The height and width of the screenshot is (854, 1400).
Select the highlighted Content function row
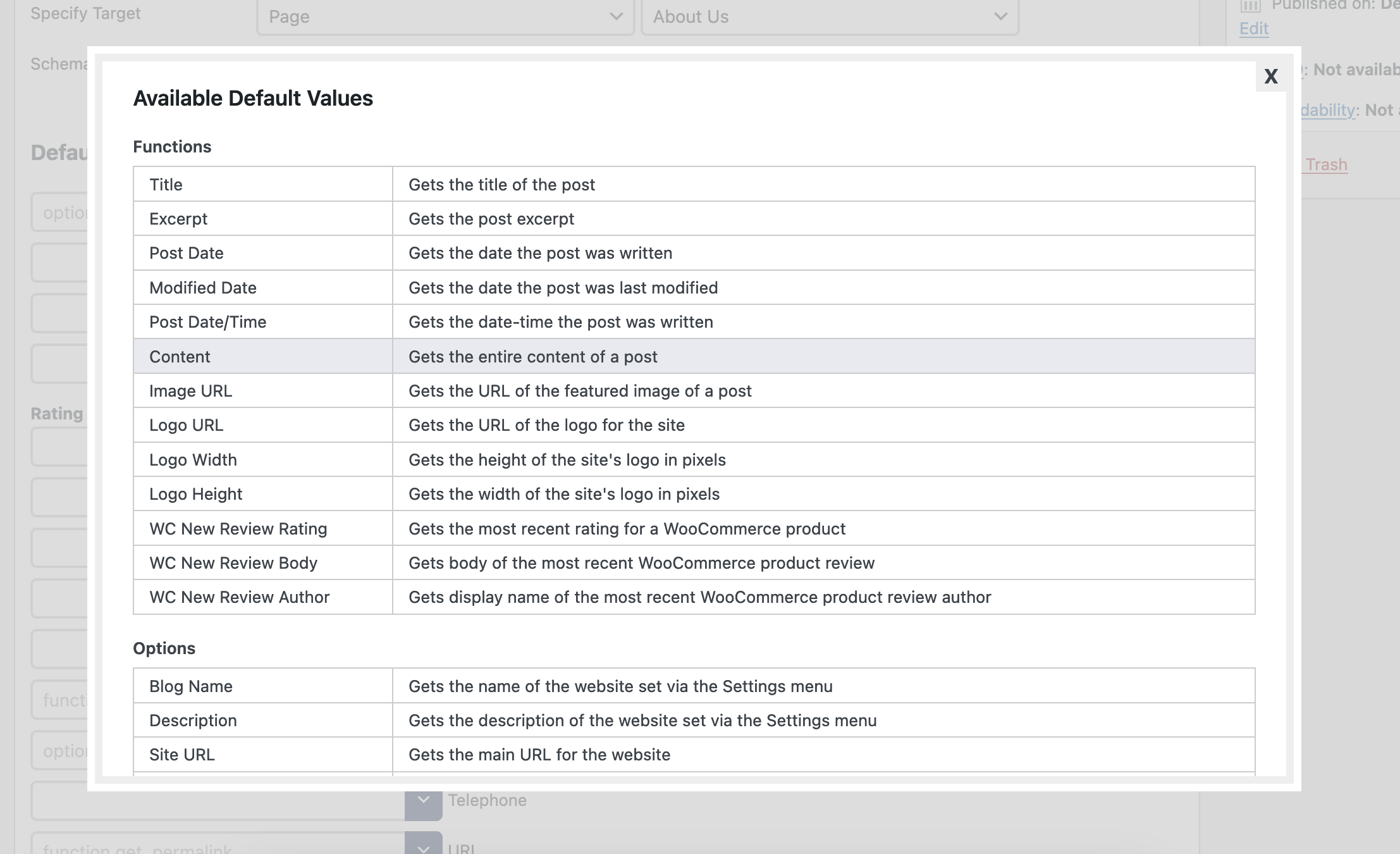coord(694,356)
